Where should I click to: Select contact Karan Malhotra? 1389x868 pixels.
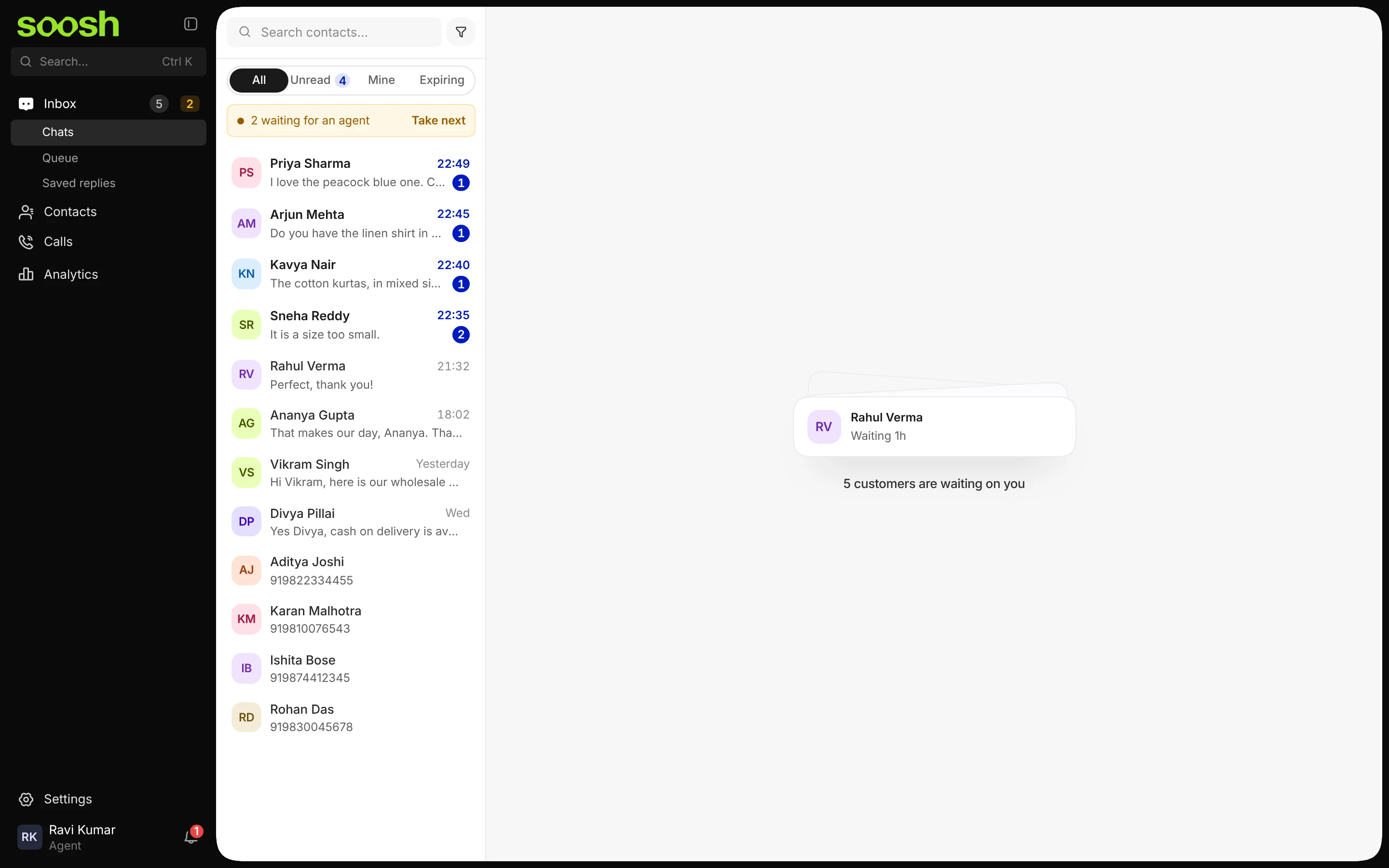click(x=351, y=620)
